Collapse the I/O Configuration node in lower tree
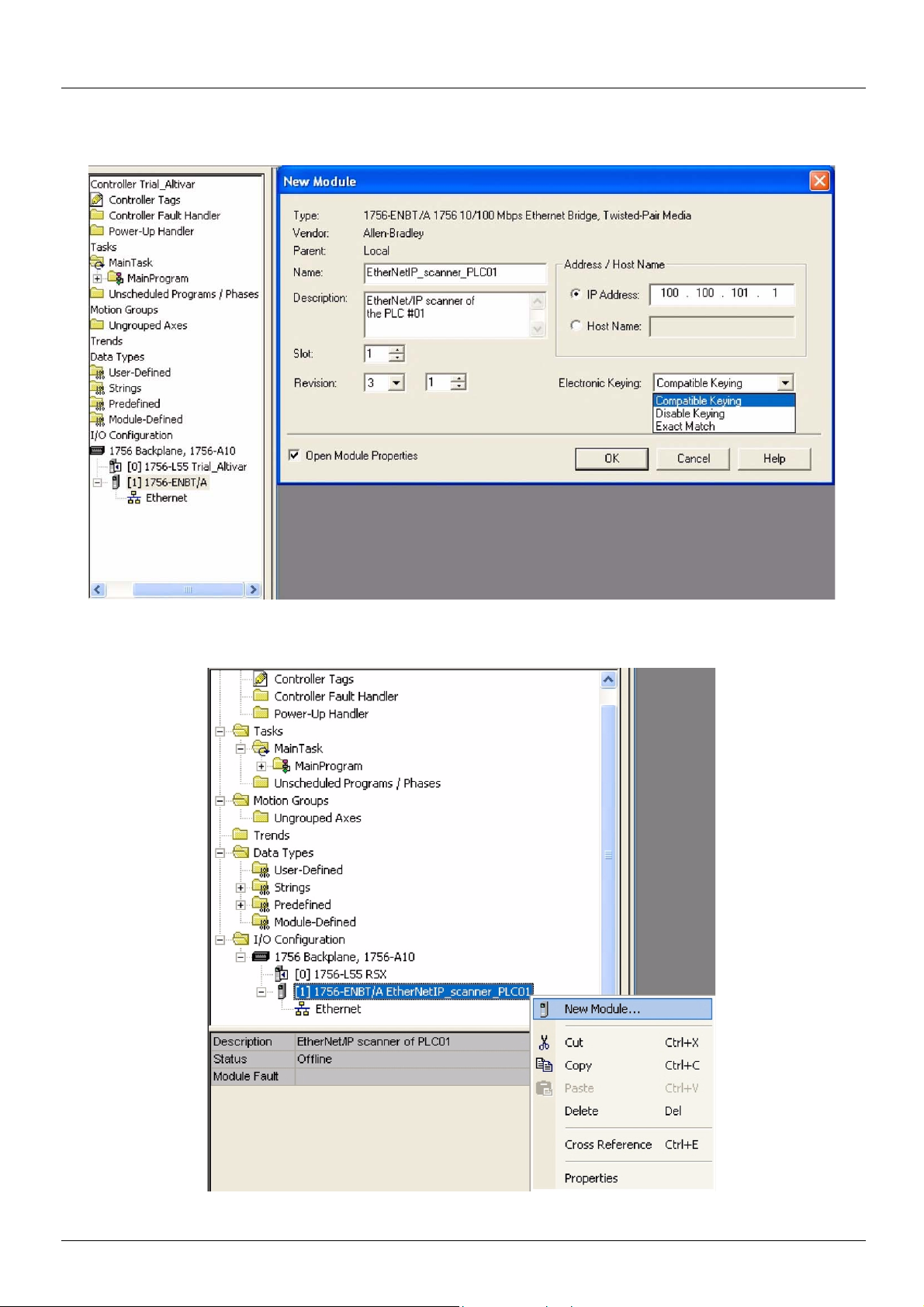The image size is (924, 1307). 220,939
